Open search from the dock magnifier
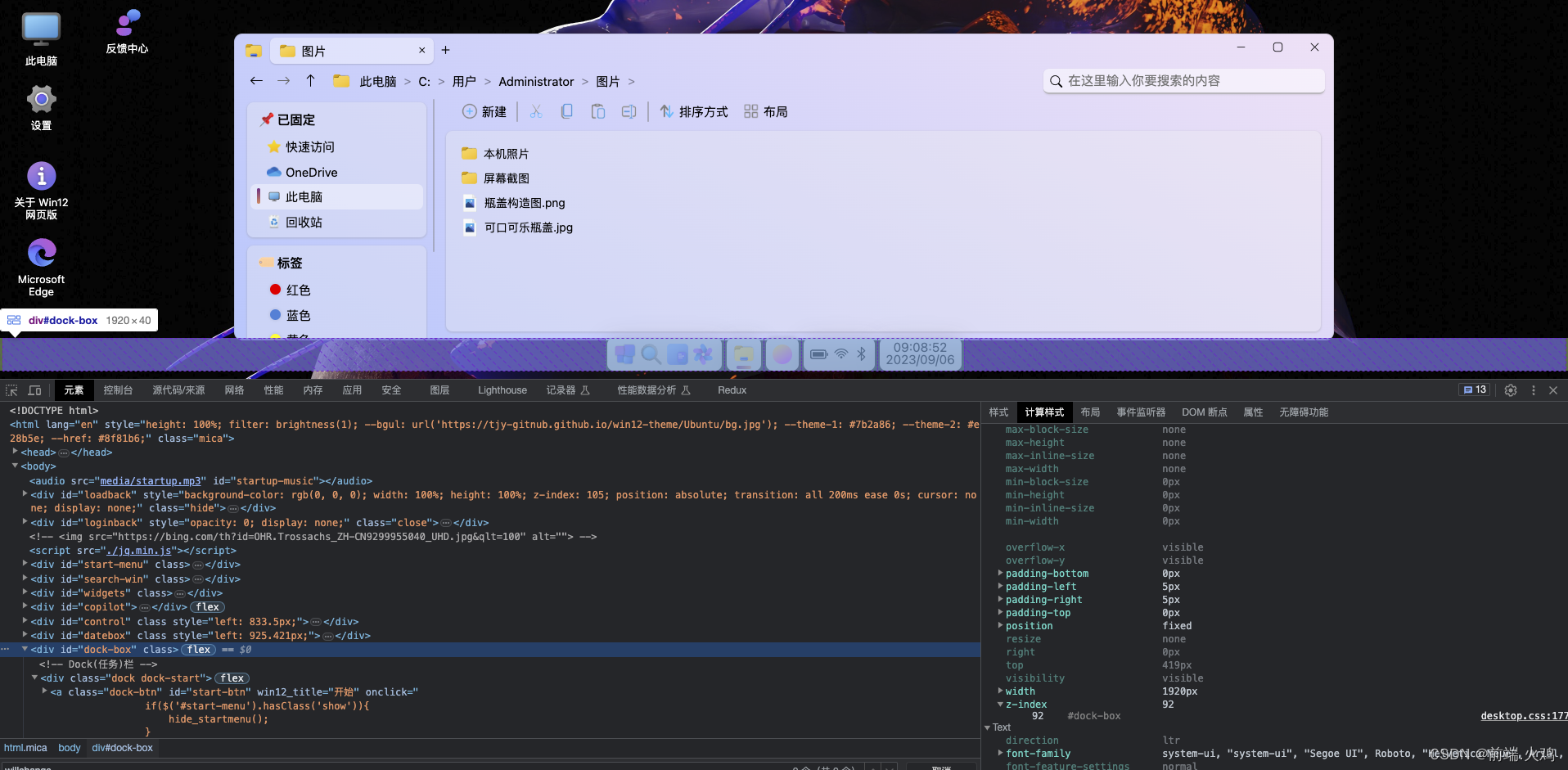1568x770 pixels. (651, 354)
